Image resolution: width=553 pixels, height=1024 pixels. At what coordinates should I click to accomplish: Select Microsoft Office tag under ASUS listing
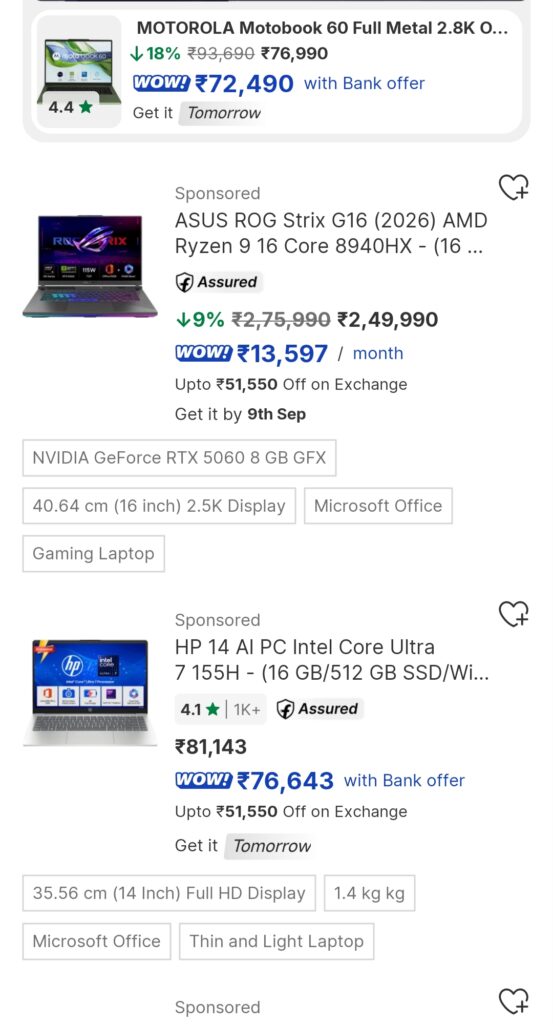click(378, 505)
